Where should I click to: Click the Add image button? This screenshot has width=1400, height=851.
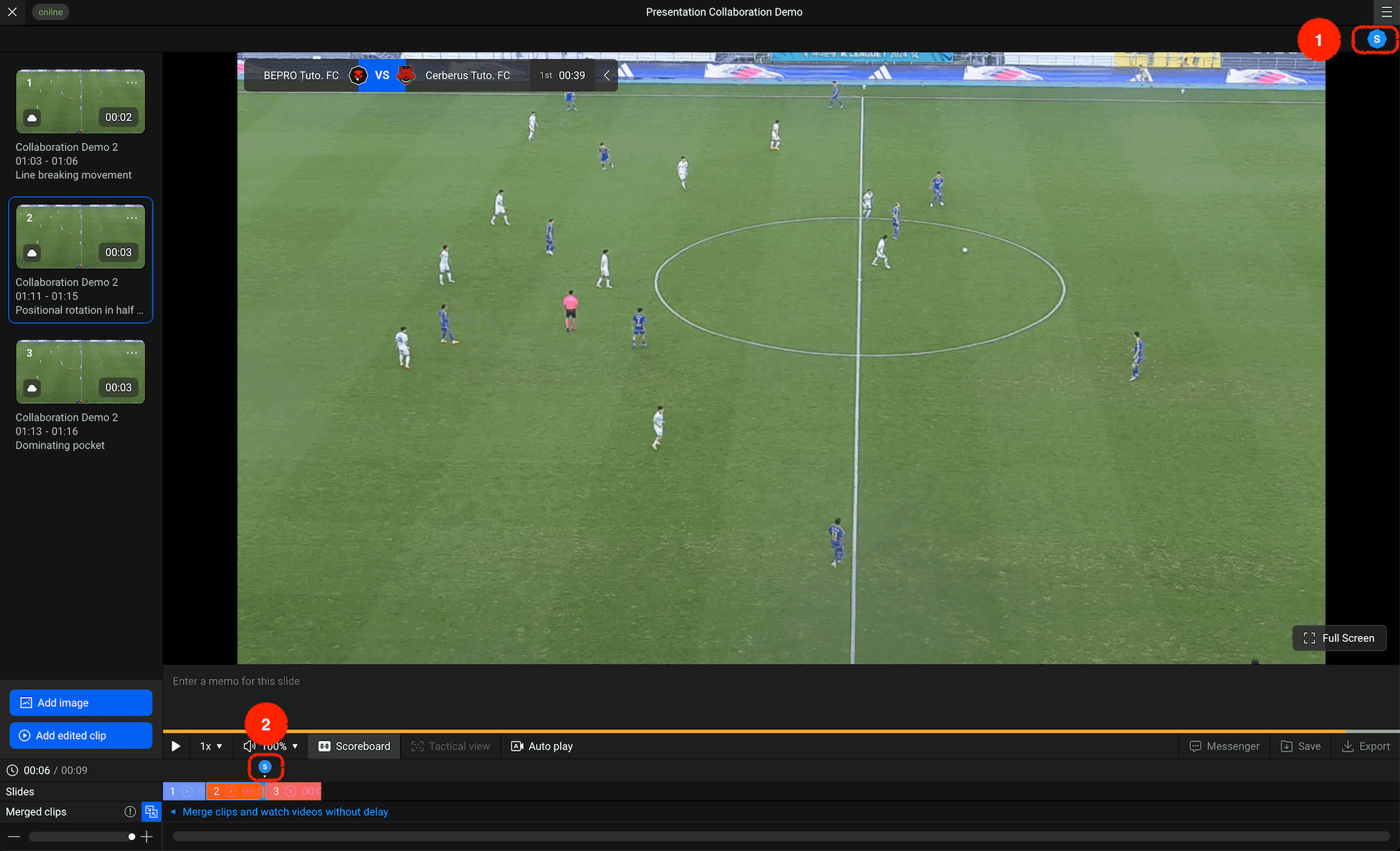(x=81, y=702)
